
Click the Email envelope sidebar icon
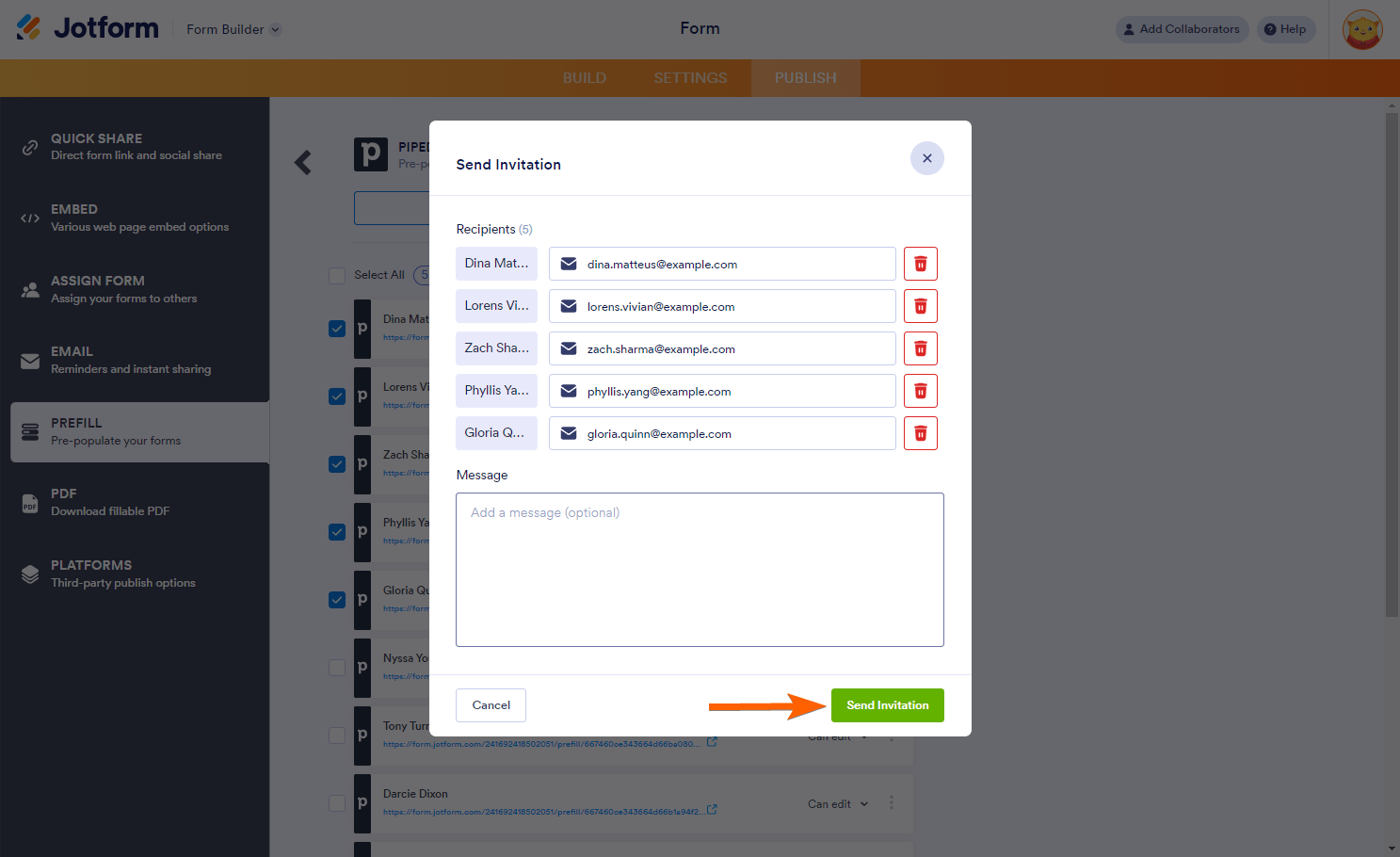(x=30, y=361)
